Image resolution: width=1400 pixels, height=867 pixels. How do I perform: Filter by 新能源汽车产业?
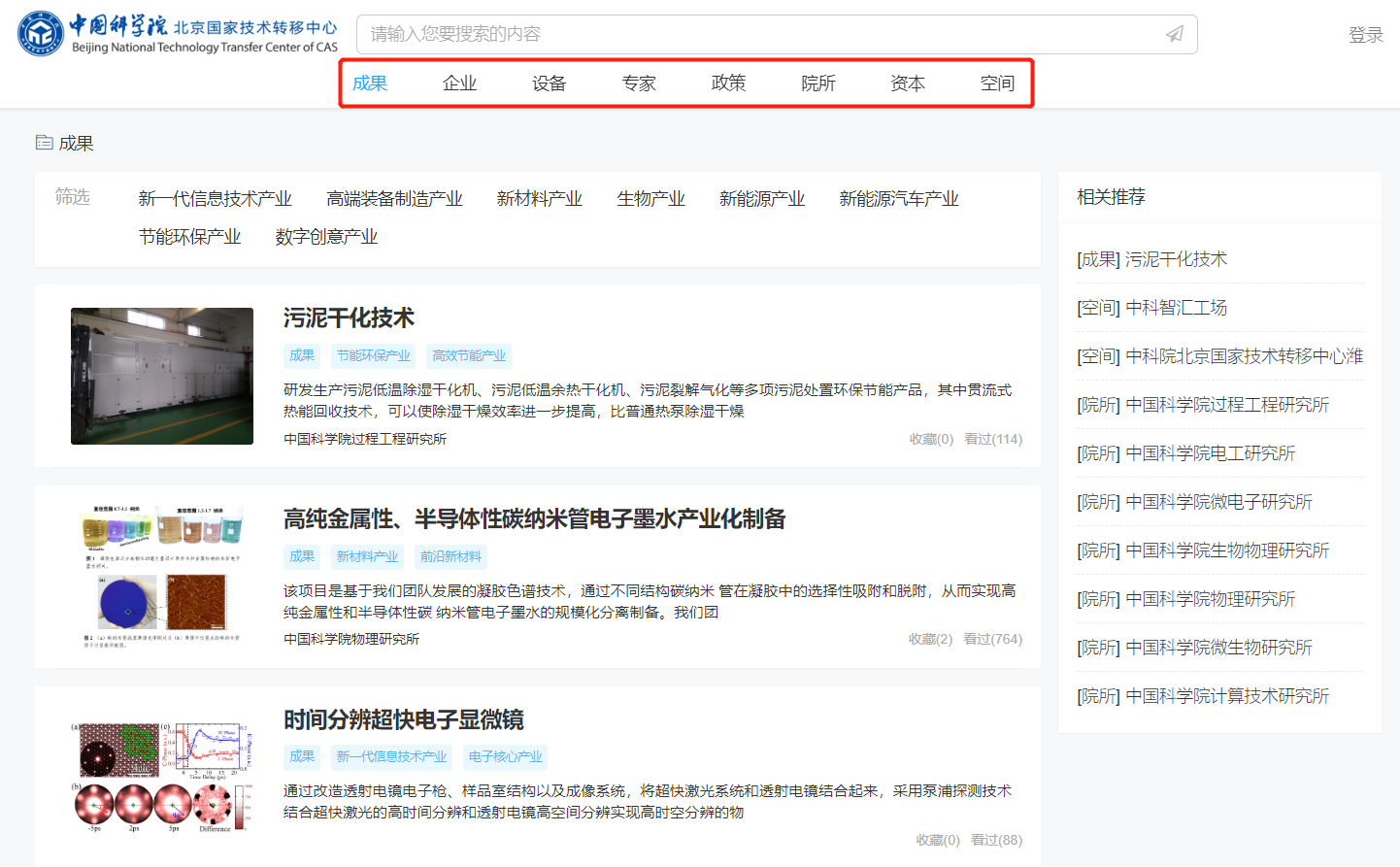point(899,199)
